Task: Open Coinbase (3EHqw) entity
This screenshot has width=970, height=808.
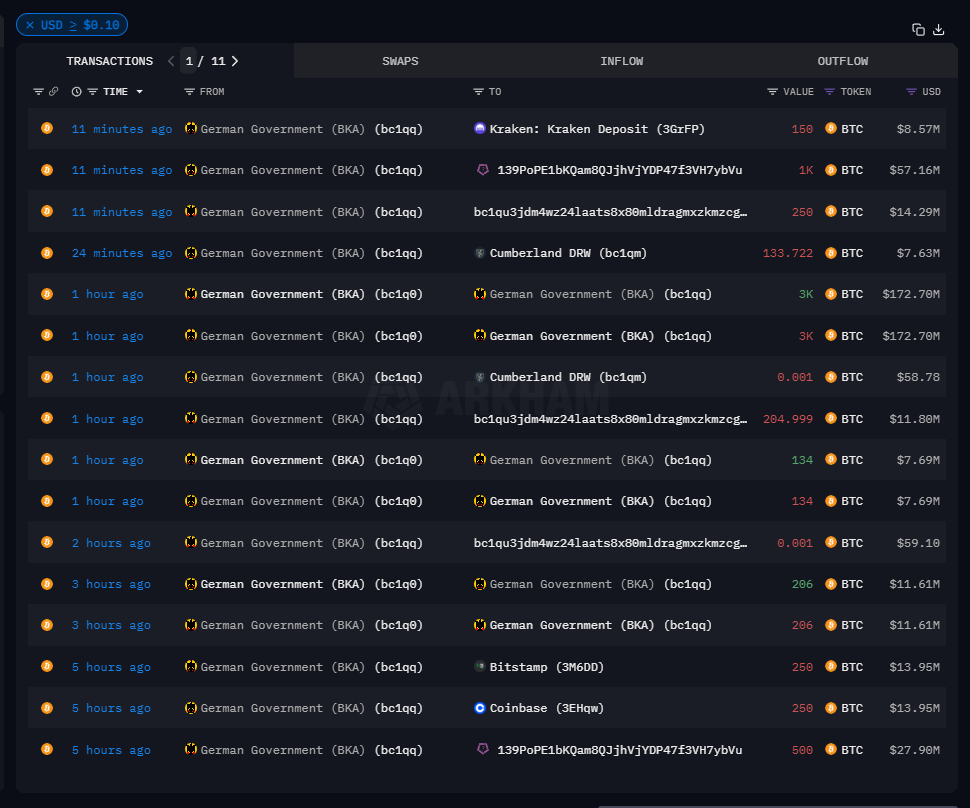Action: point(546,708)
